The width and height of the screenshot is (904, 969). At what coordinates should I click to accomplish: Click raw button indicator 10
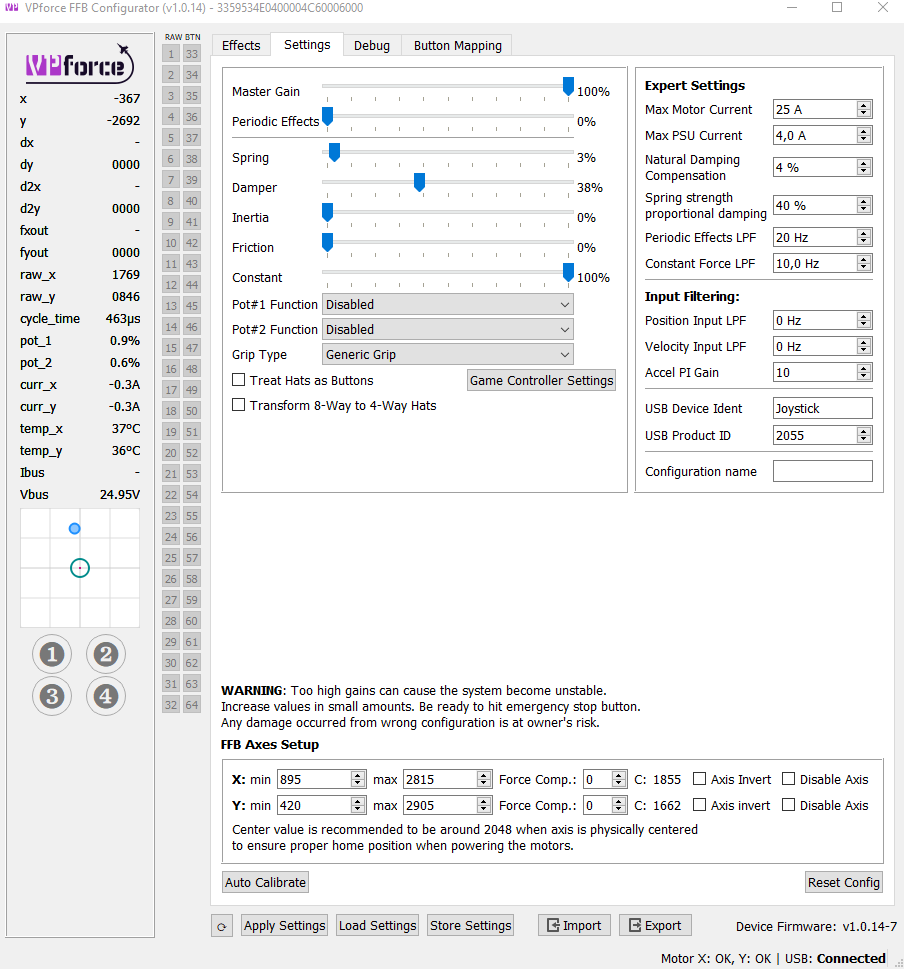pos(171,243)
